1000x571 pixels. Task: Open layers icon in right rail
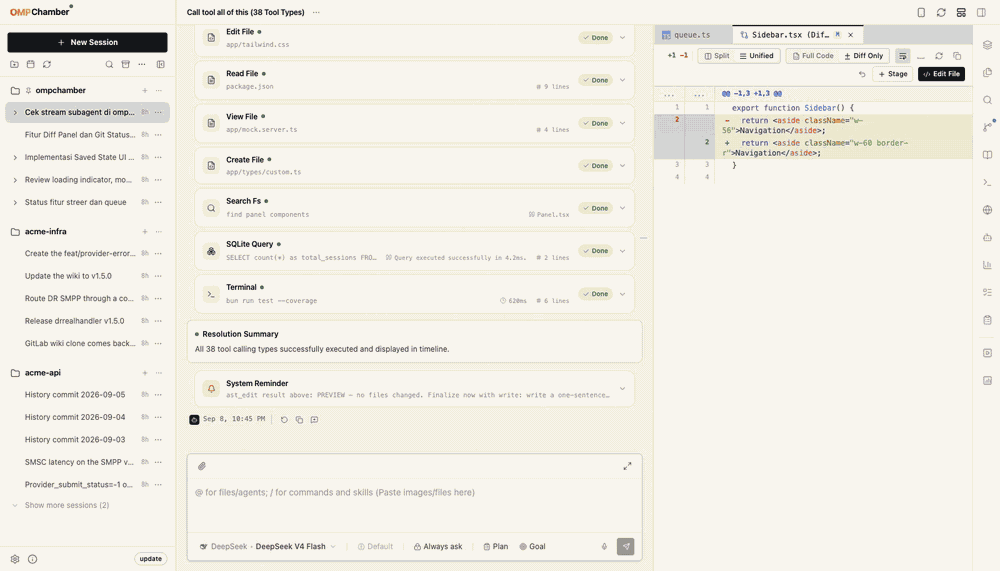point(987,45)
